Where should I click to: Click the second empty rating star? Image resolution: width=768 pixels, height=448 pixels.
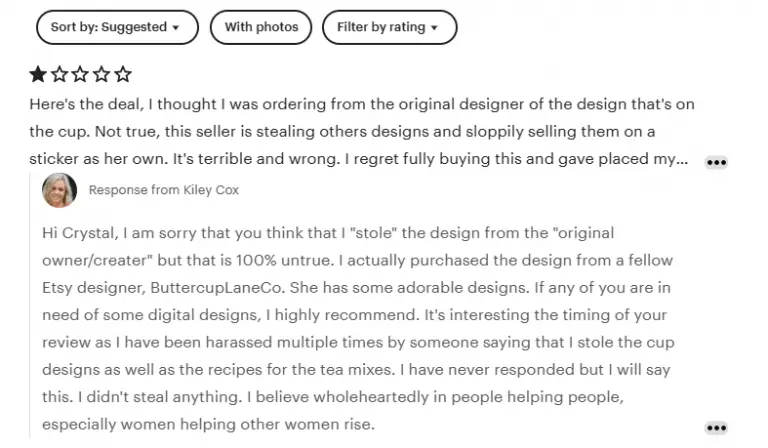pos(59,74)
